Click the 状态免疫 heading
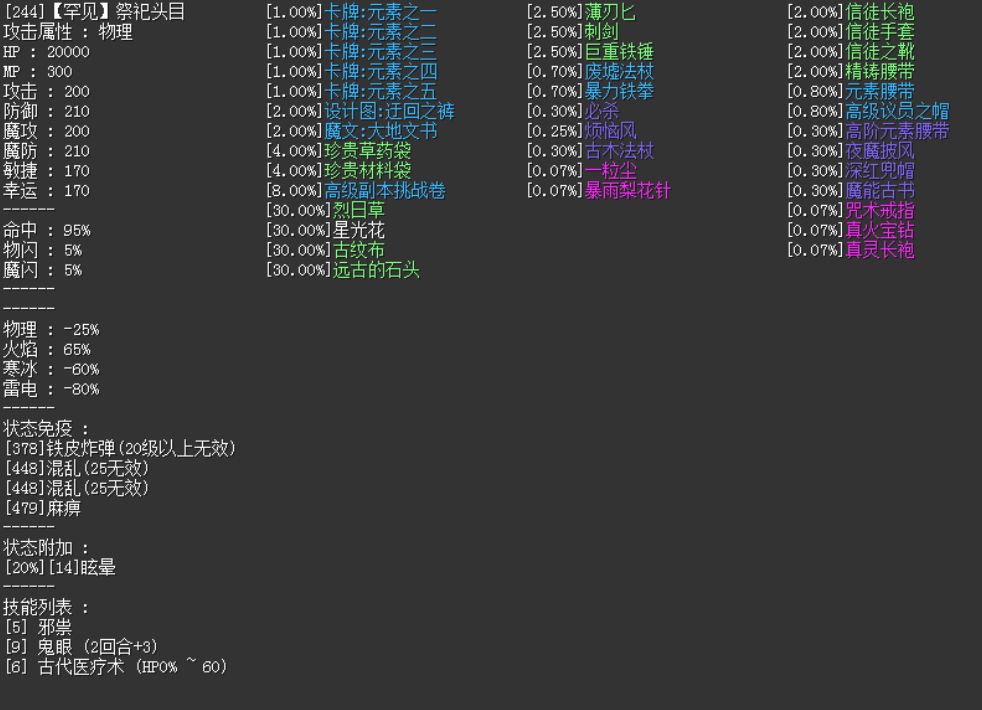This screenshot has width=982, height=710. [x=38, y=429]
